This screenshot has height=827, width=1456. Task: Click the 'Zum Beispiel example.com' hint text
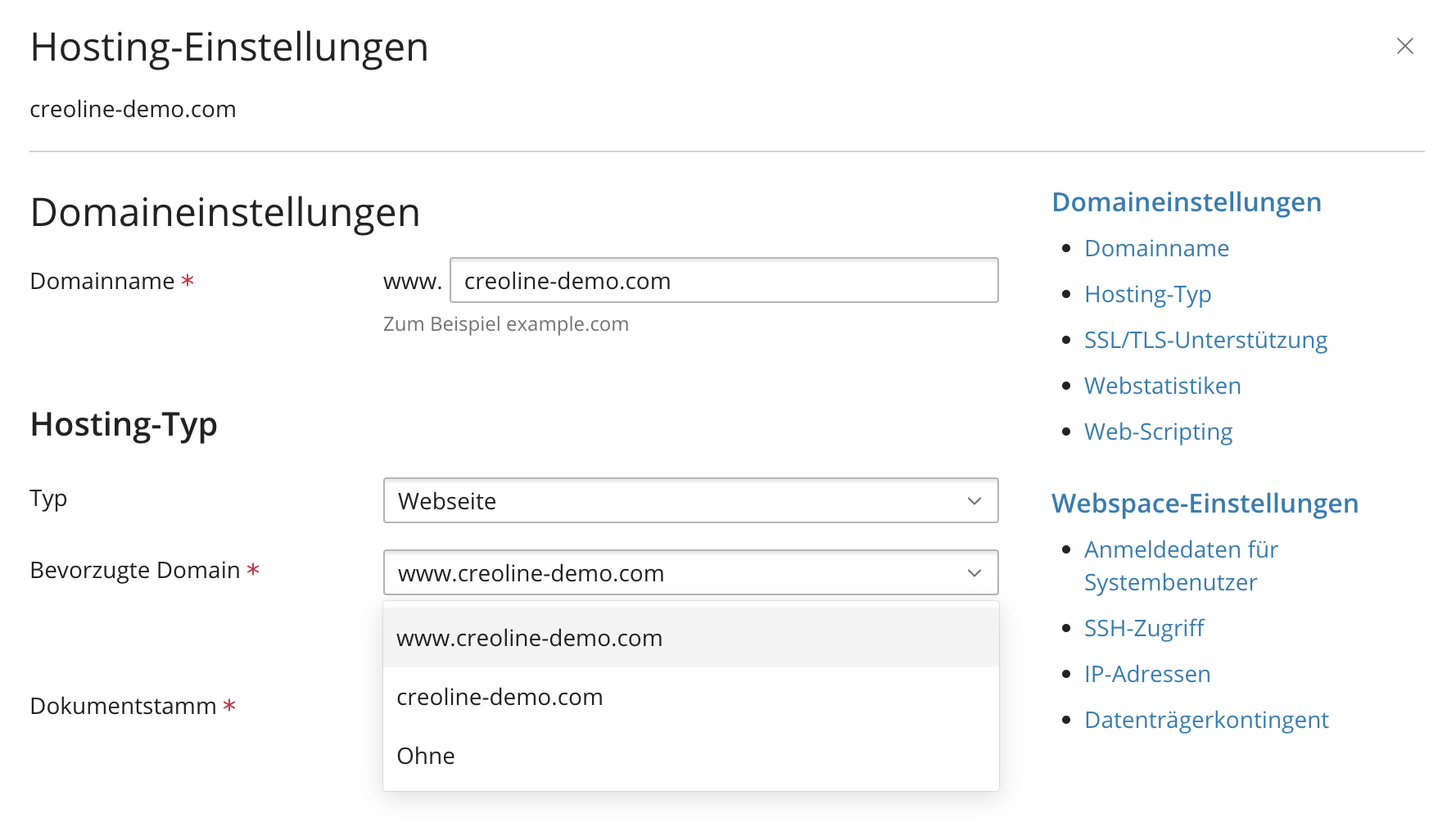pos(505,324)
